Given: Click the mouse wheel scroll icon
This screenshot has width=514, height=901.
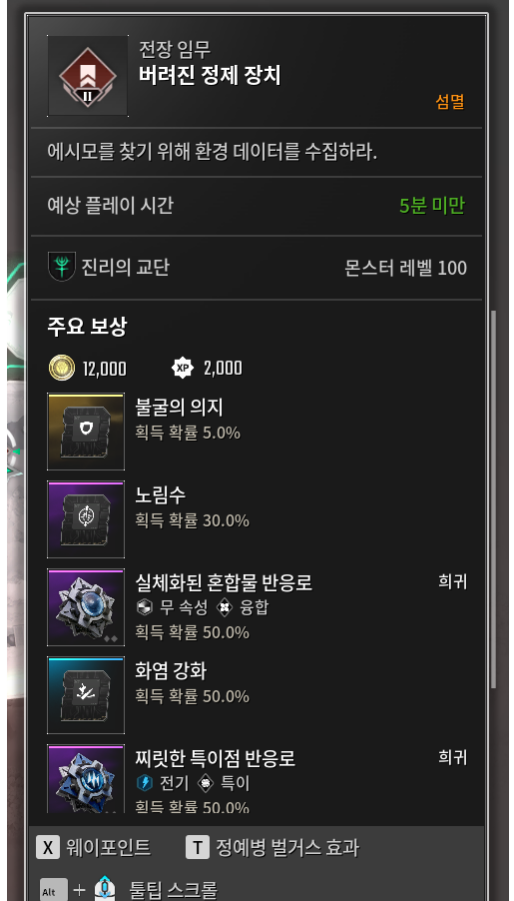Looking at the screenshot, I should [105, 889].
